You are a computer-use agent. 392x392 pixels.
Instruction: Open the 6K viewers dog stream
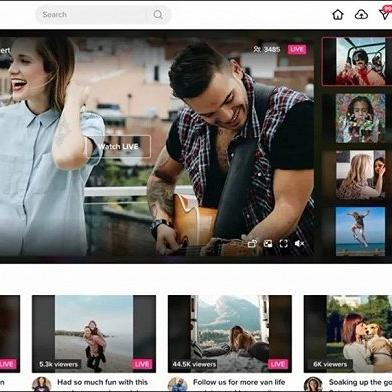pyautogui.click(x=348, y=334)
